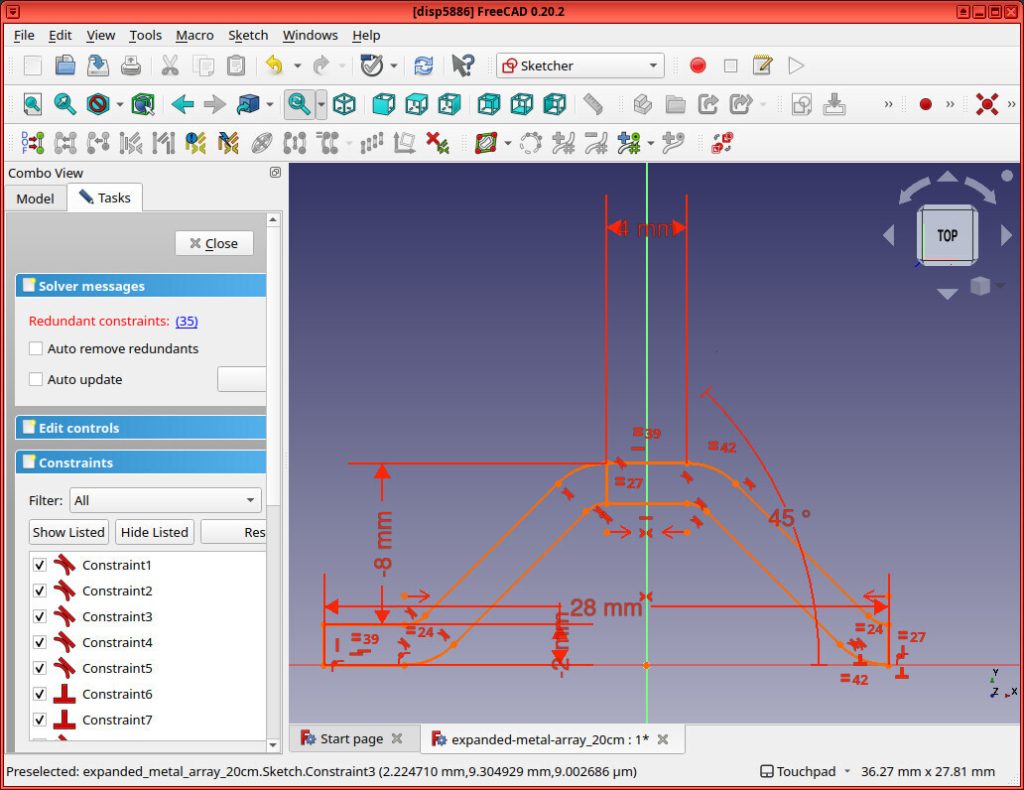Switch to the Model tab

coord(35,198)
